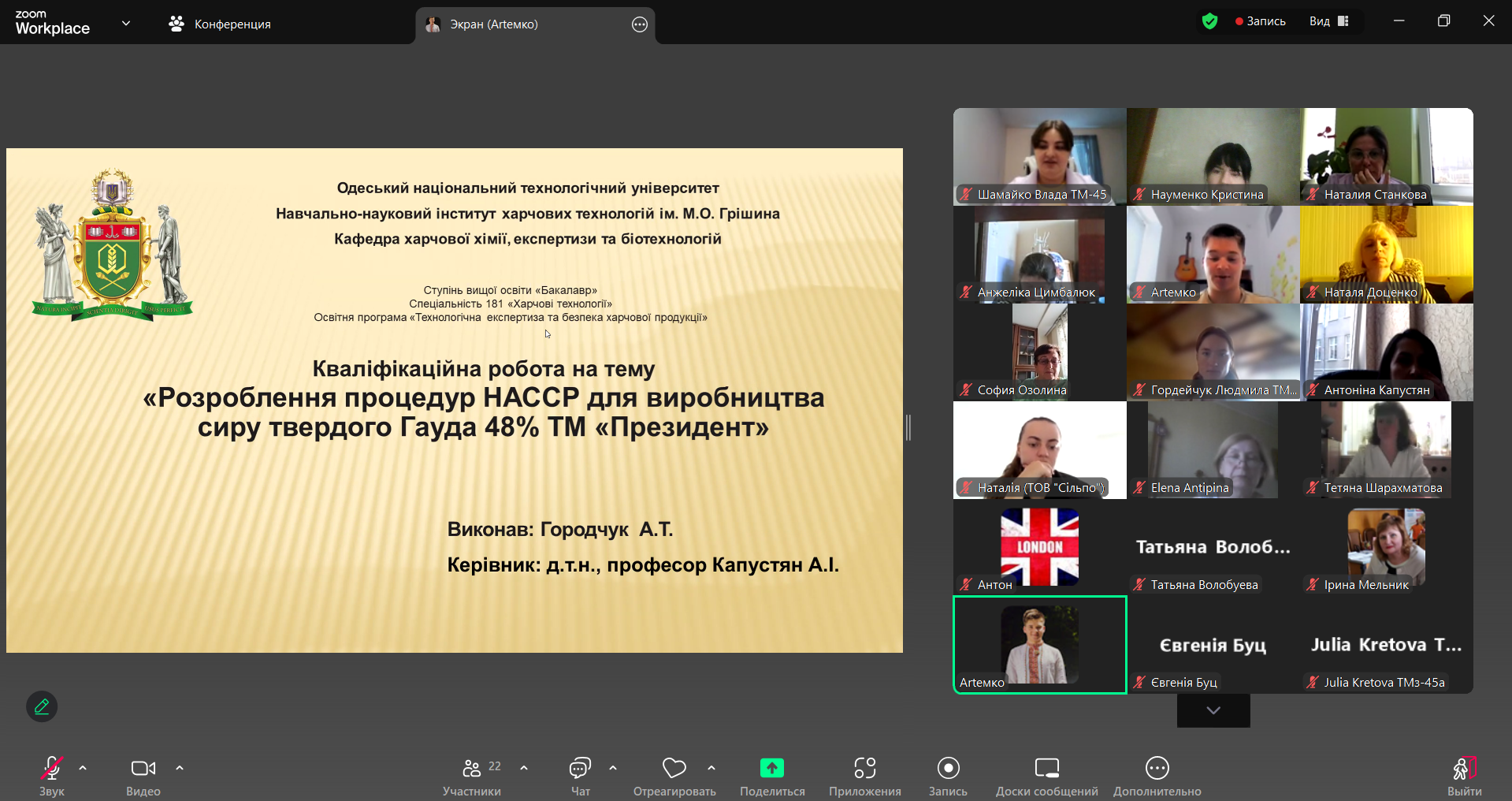Unmute microphone via Звук icon
This screenshot has height=801, width=1512.
[52, 768]
